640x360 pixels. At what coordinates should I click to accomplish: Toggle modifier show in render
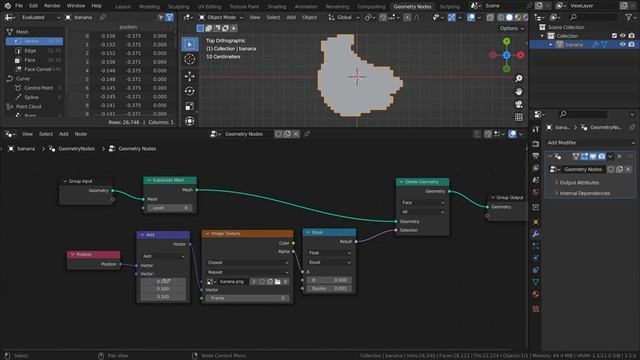coord(602,156)
